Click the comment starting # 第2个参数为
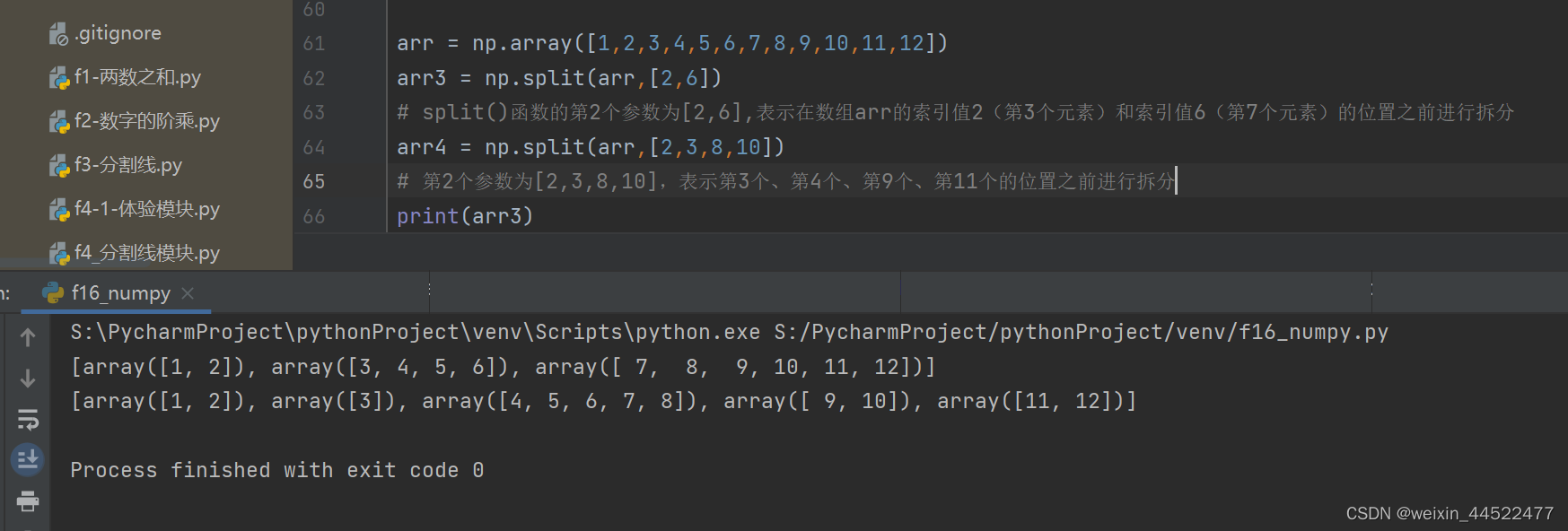This screenshot has height=531, width=1568. (786, 181)
